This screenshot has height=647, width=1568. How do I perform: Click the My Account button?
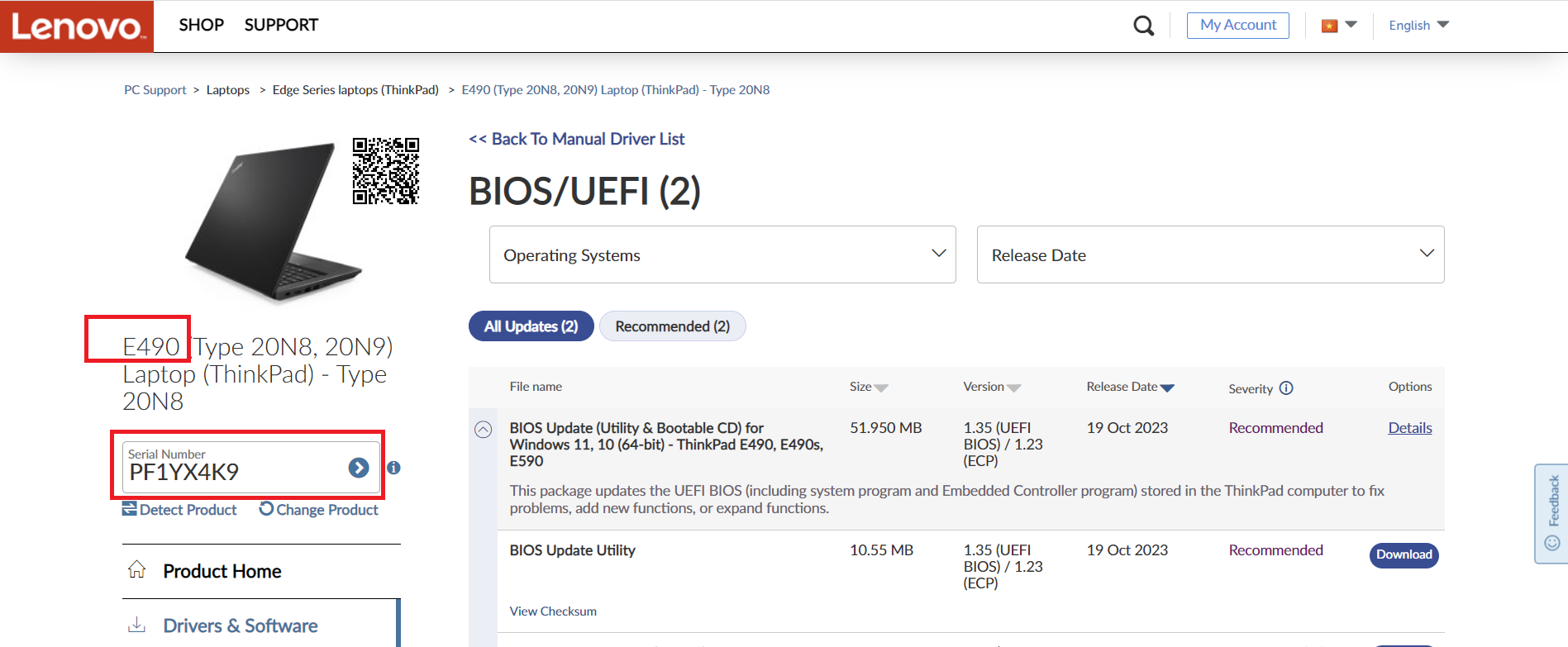click(1237, 26)
